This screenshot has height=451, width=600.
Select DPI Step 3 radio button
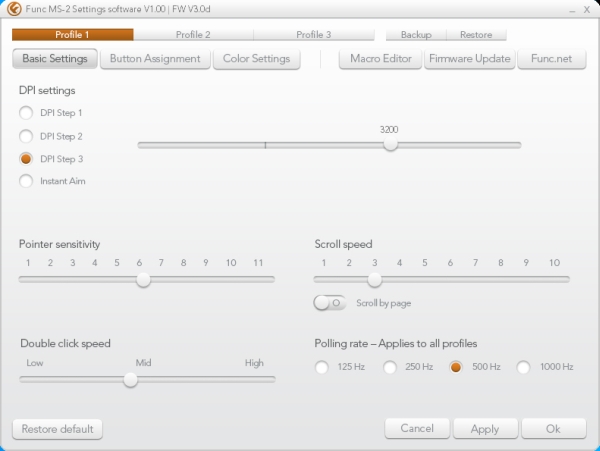tap(26, 159)
